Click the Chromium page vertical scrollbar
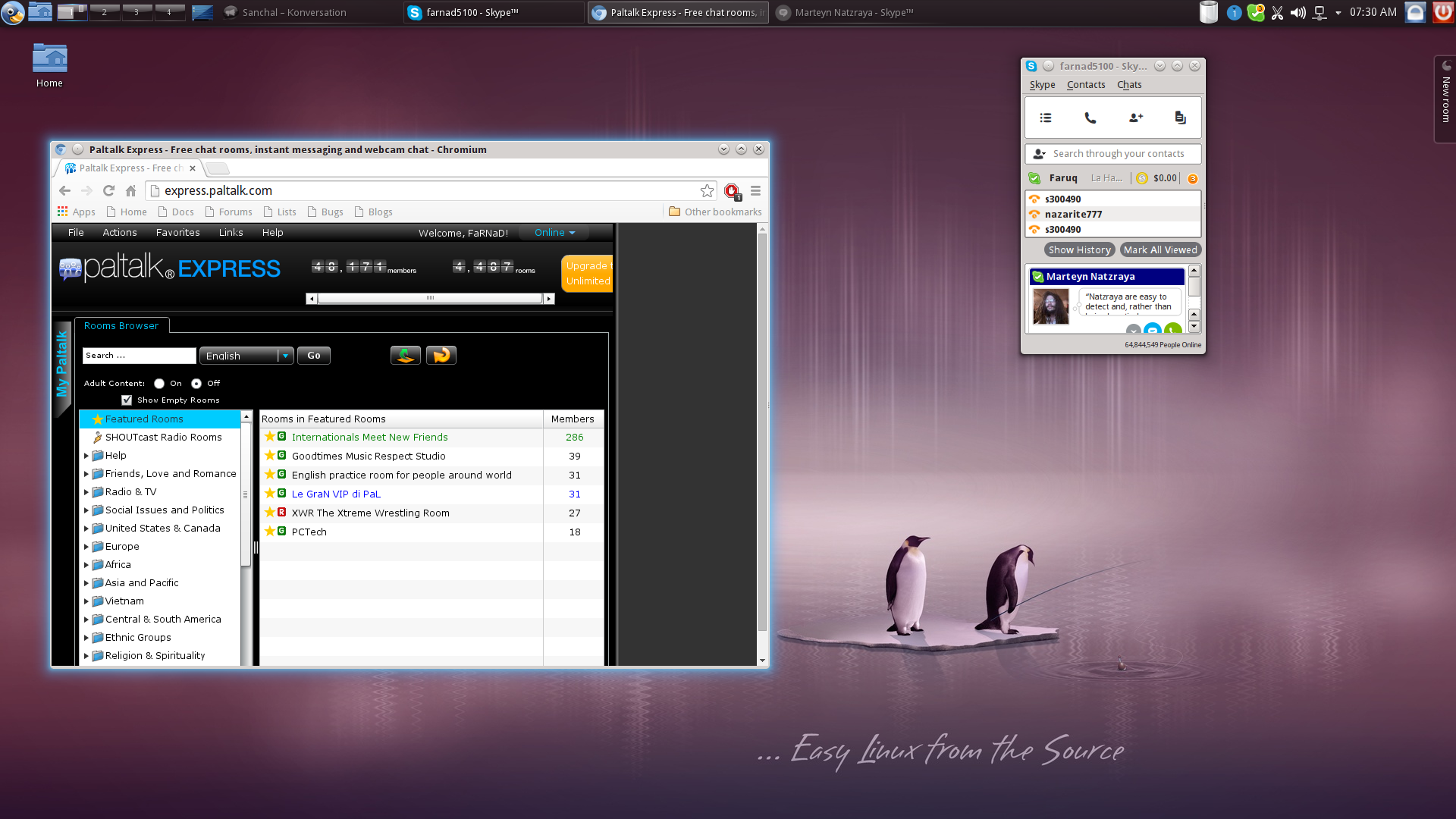The width and height of the screenshot is (1456, 819). tap(763, 432)
